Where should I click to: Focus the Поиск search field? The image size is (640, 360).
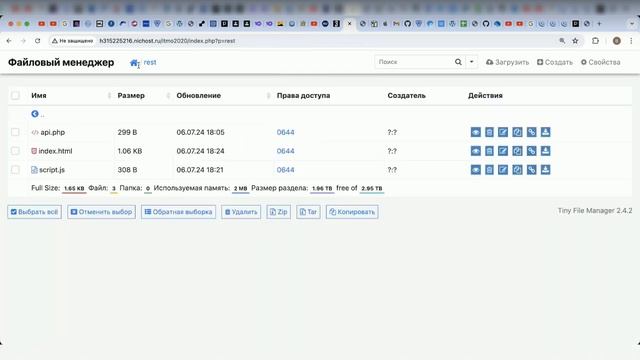point(413,62)
